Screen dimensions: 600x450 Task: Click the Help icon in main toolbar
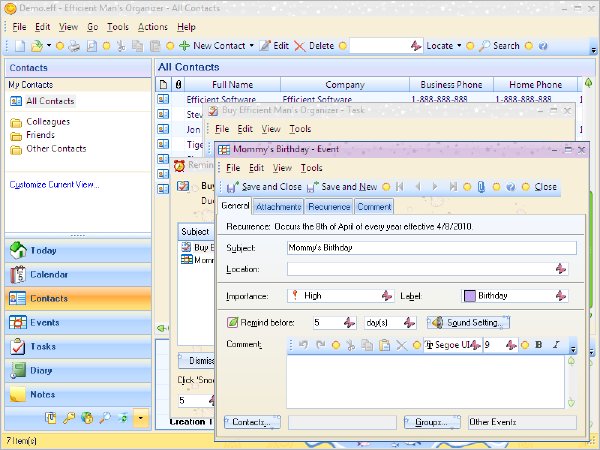coord(543,46)
